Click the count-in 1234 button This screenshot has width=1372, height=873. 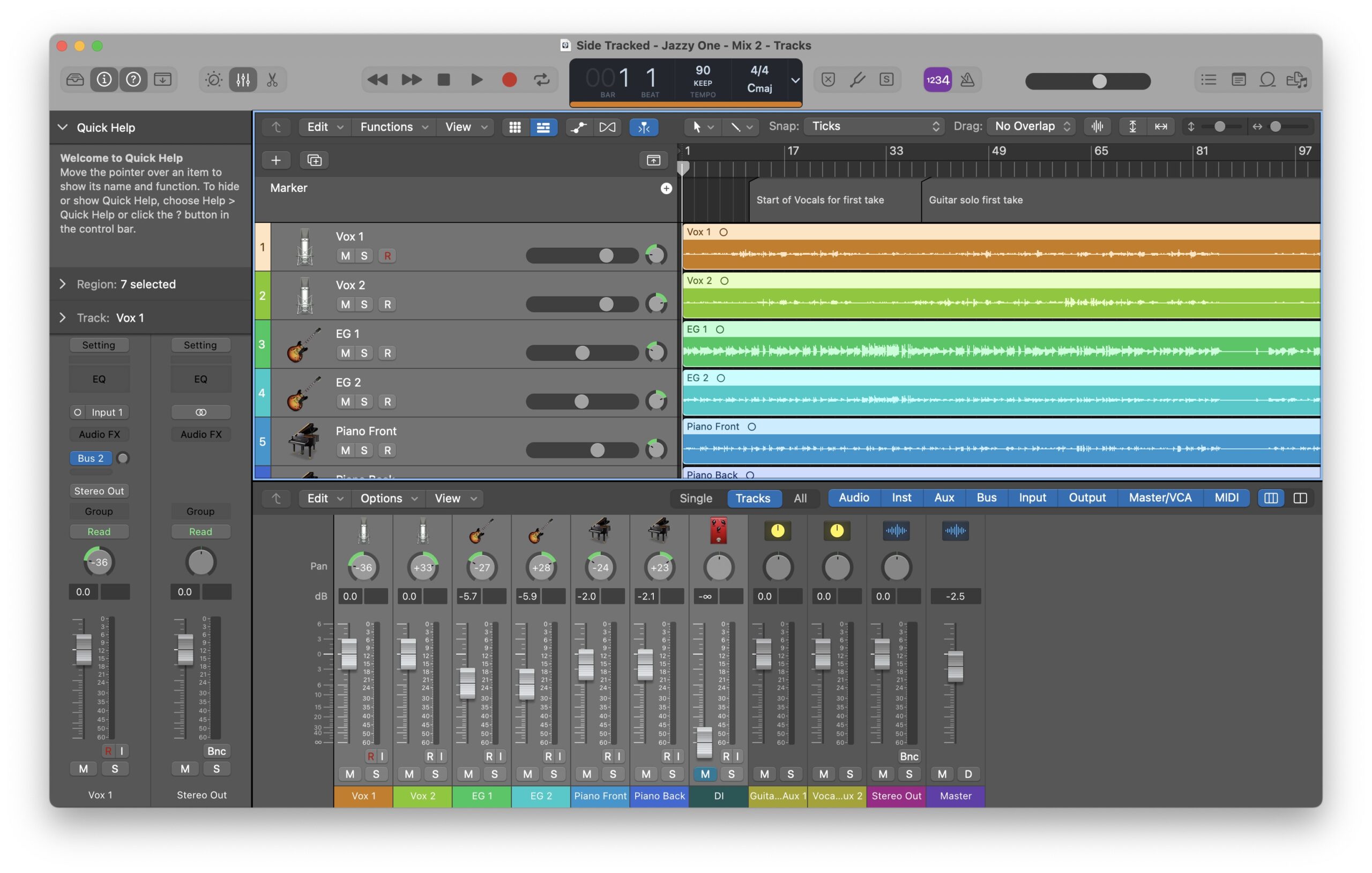click(937, 80)
